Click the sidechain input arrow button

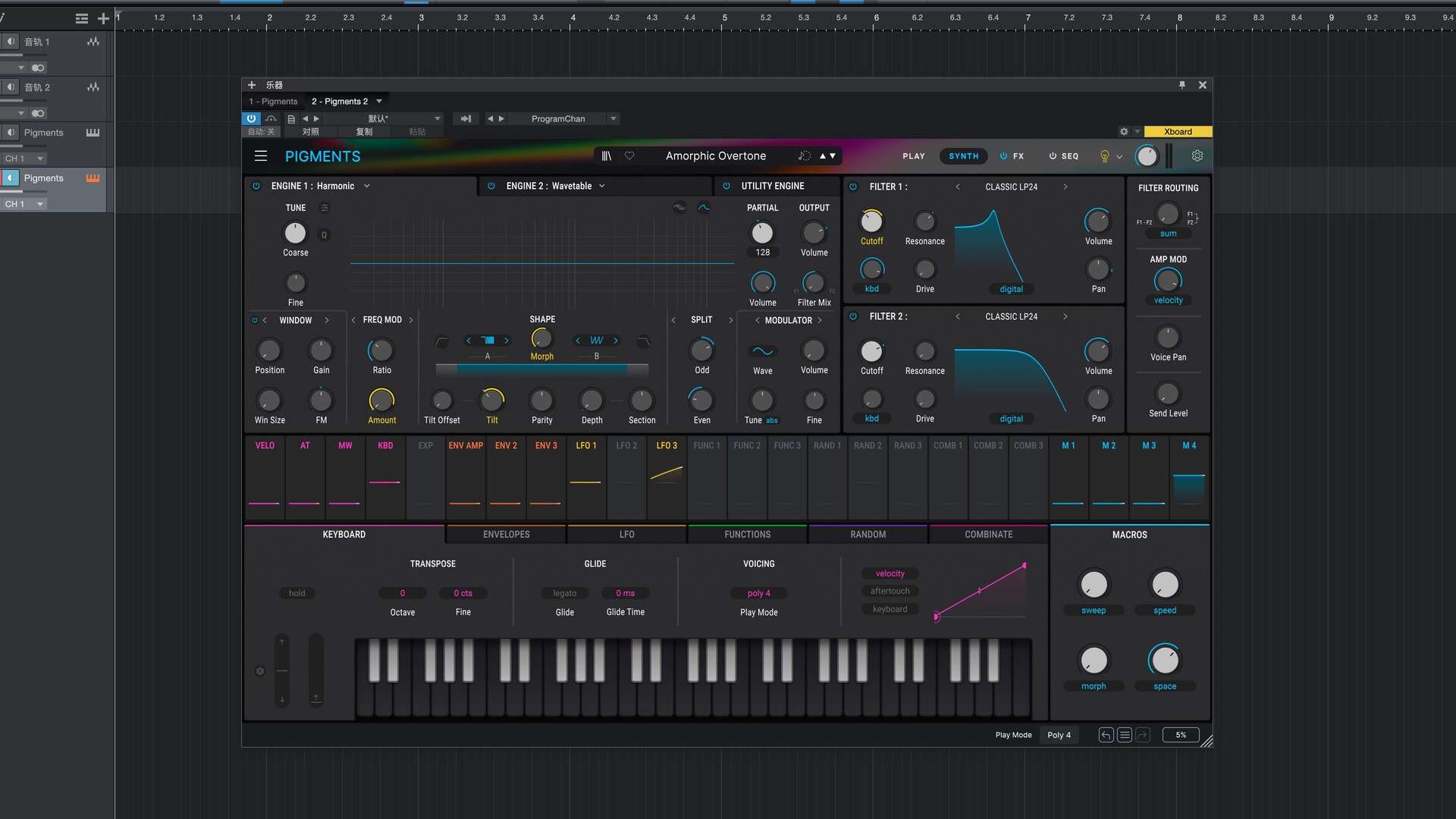tap(466, 119)
